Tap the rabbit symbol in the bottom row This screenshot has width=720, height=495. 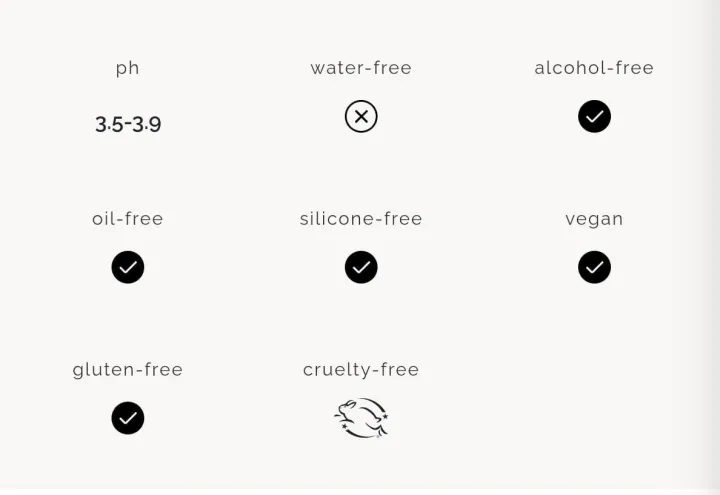pyautogui.click(x=361, y=418)
